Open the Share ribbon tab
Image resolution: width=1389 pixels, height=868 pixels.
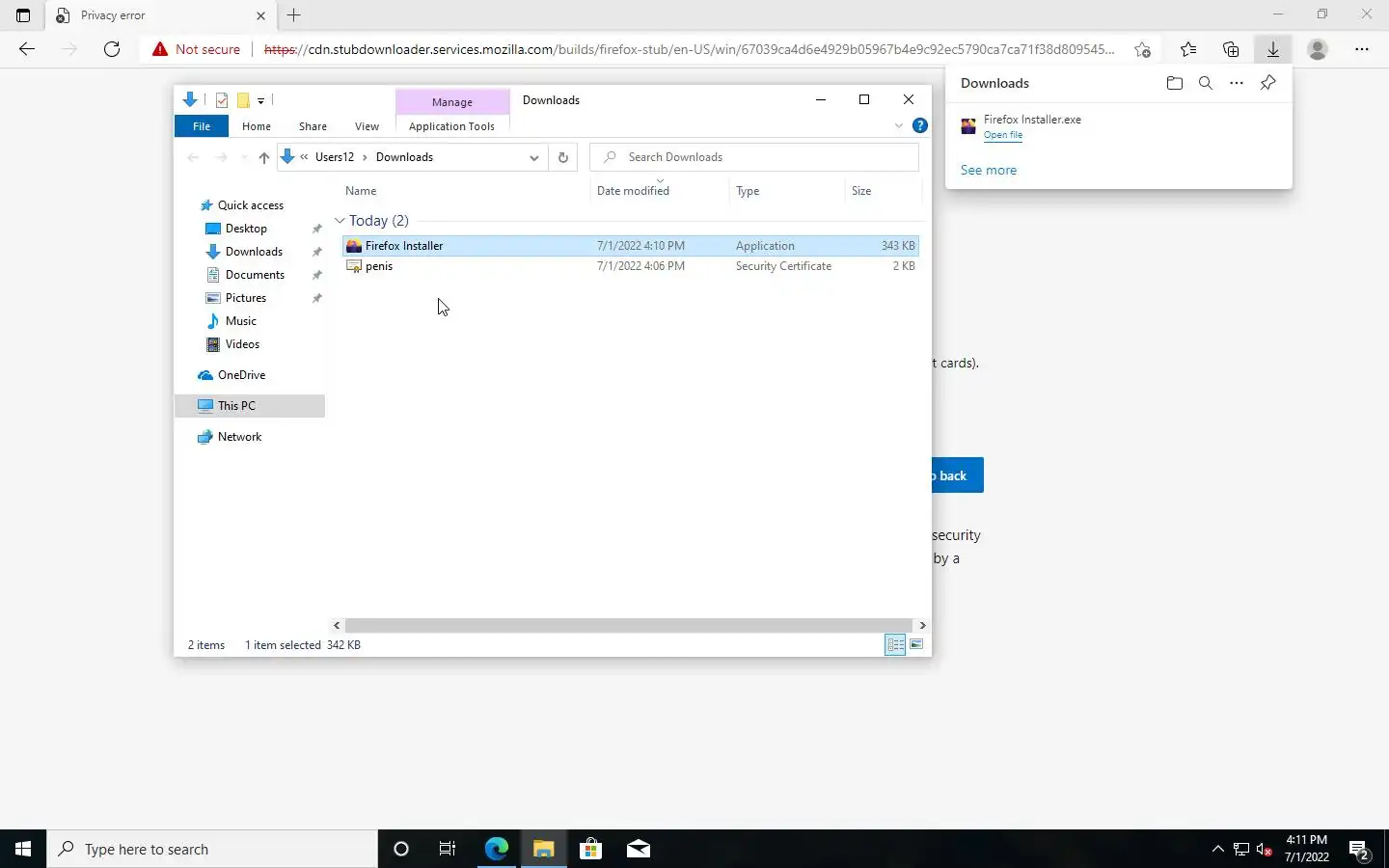(313, 126)
